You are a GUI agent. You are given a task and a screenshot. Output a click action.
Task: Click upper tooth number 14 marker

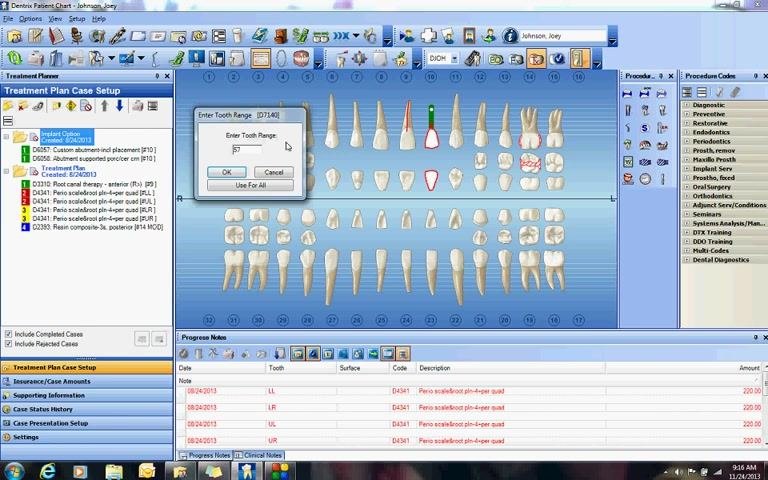pos(529,77)
